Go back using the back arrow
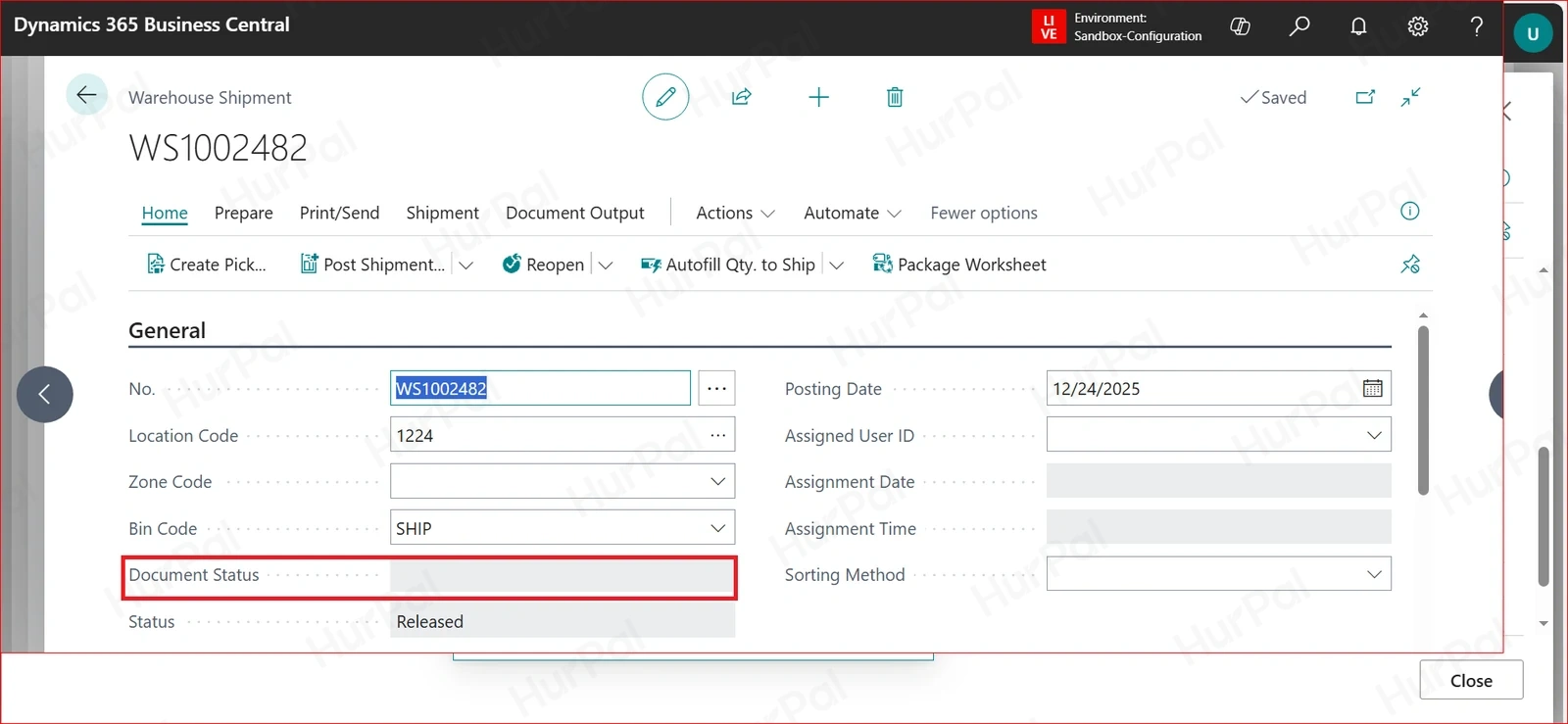This screenshot has width=1568, height=724. click(x=86, y=95)
